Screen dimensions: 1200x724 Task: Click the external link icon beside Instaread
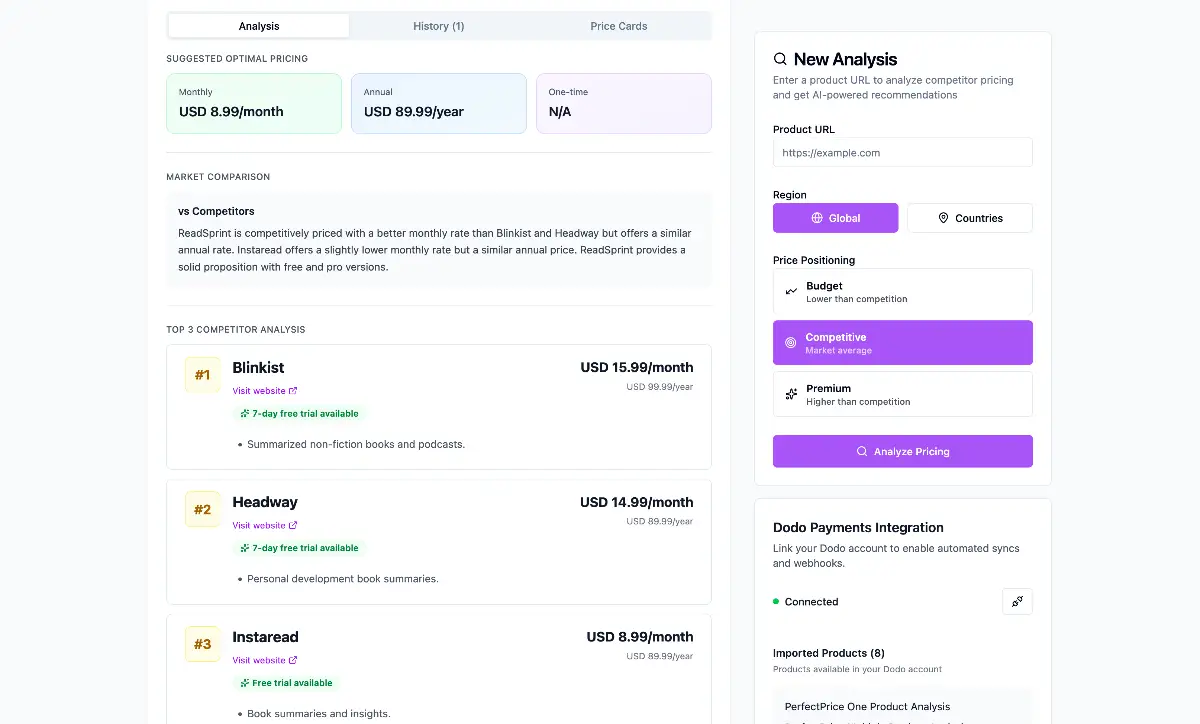coord(293,660)
